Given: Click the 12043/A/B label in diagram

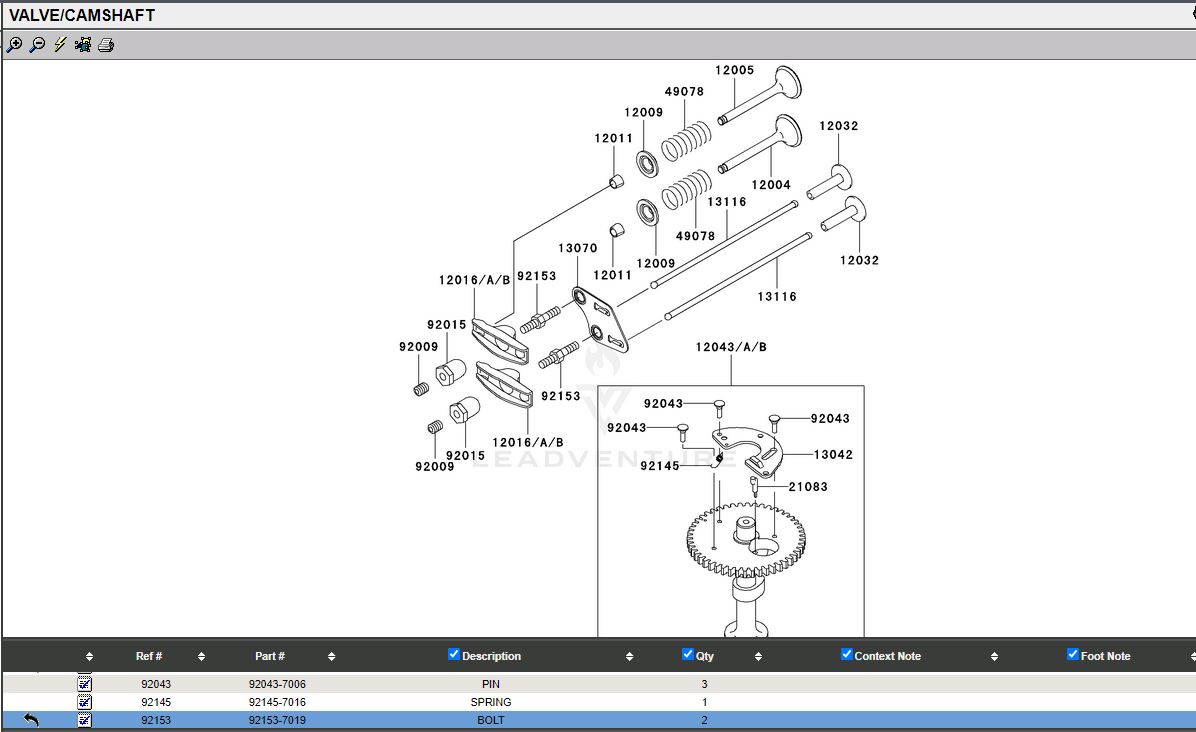Looking at the screenshot, I should click(x=731, y=347).
